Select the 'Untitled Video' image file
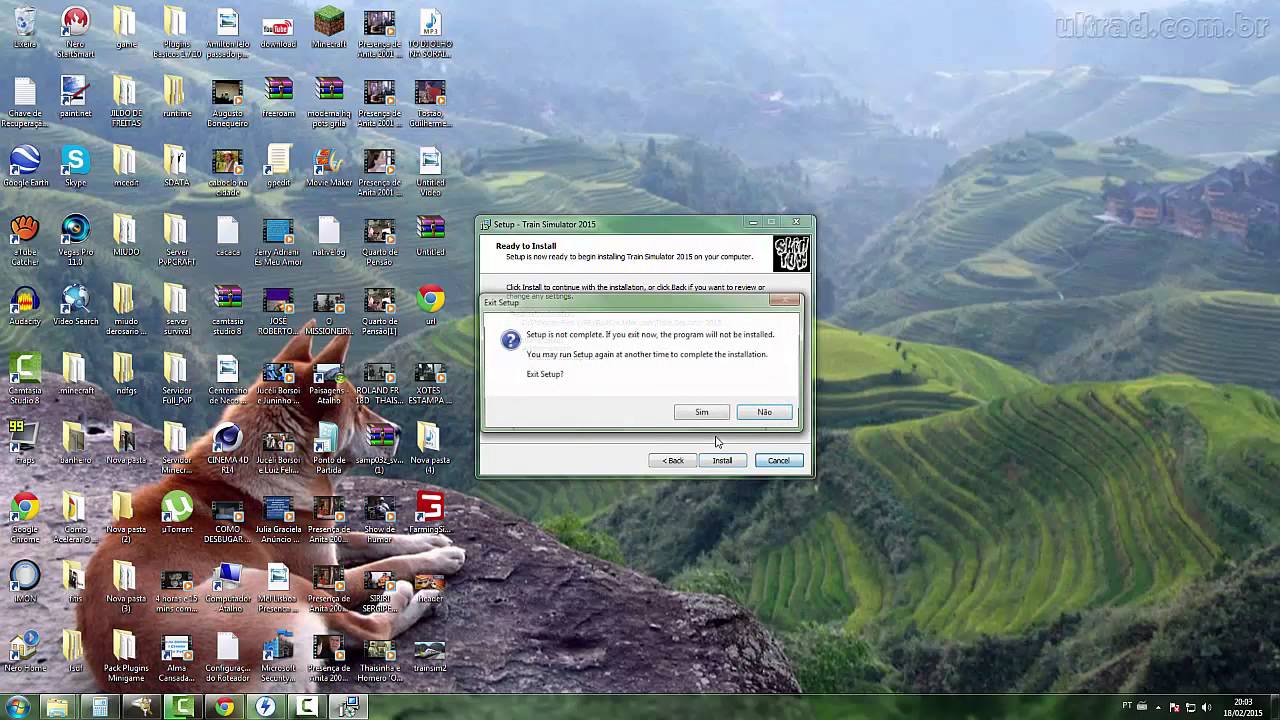The width and height of the screenshot is (1280, 720). click(x=430, y=172)
